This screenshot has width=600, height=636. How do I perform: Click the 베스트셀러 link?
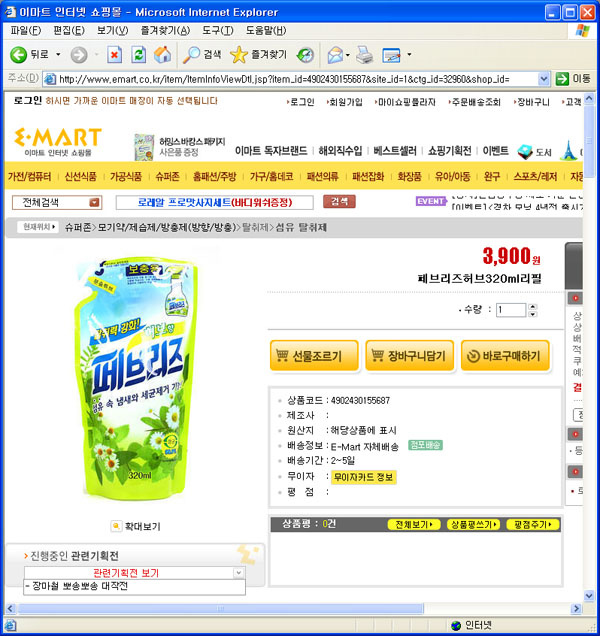[395, 151]
